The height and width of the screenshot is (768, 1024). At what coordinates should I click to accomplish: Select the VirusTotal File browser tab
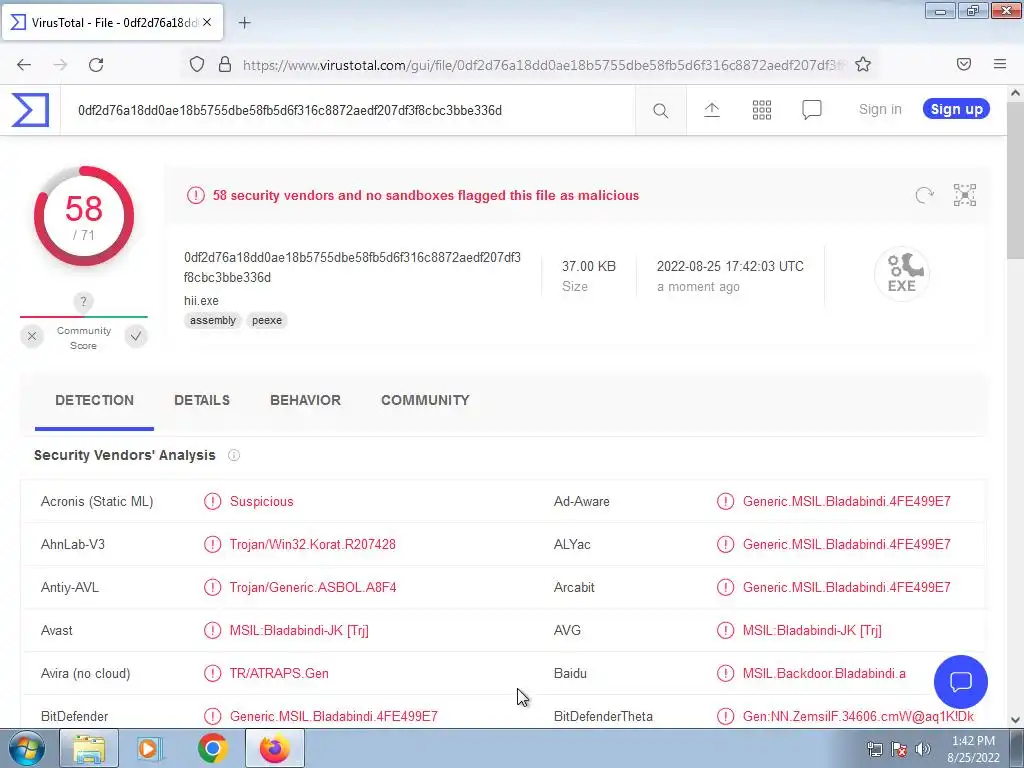[x=112, y=22]
